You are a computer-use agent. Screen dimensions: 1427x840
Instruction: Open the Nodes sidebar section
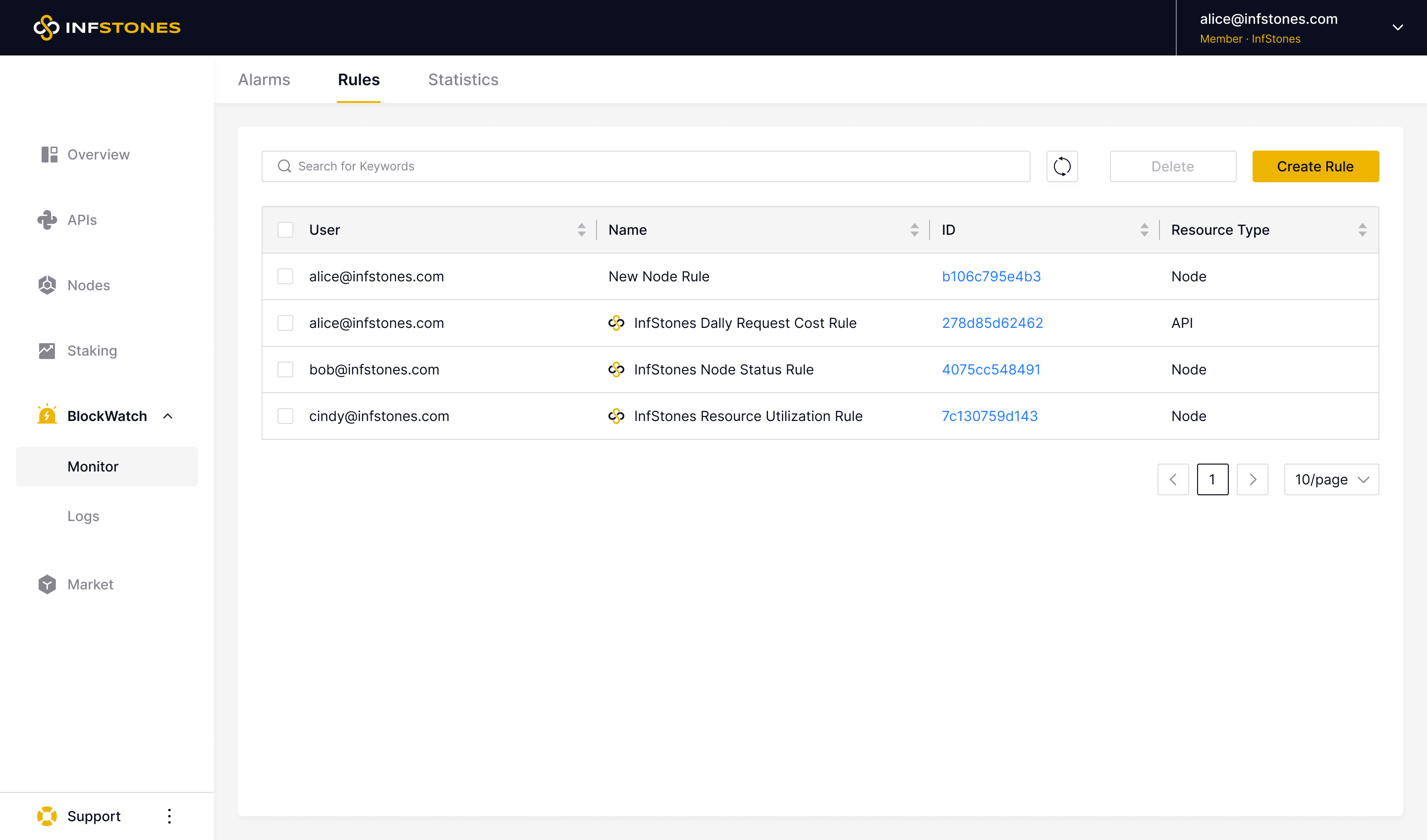tap(88, 285)
